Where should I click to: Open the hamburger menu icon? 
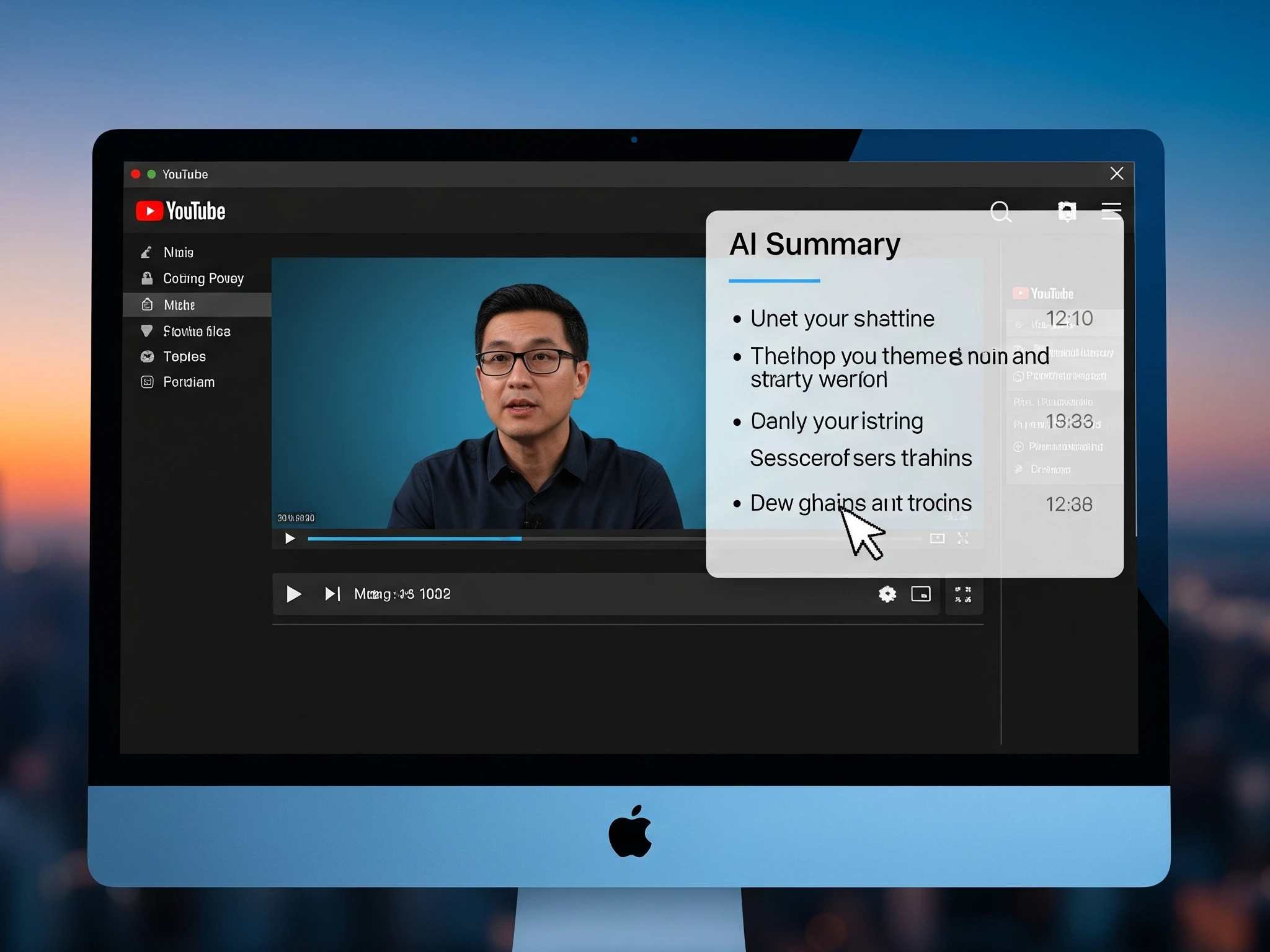pos(1111,211)
